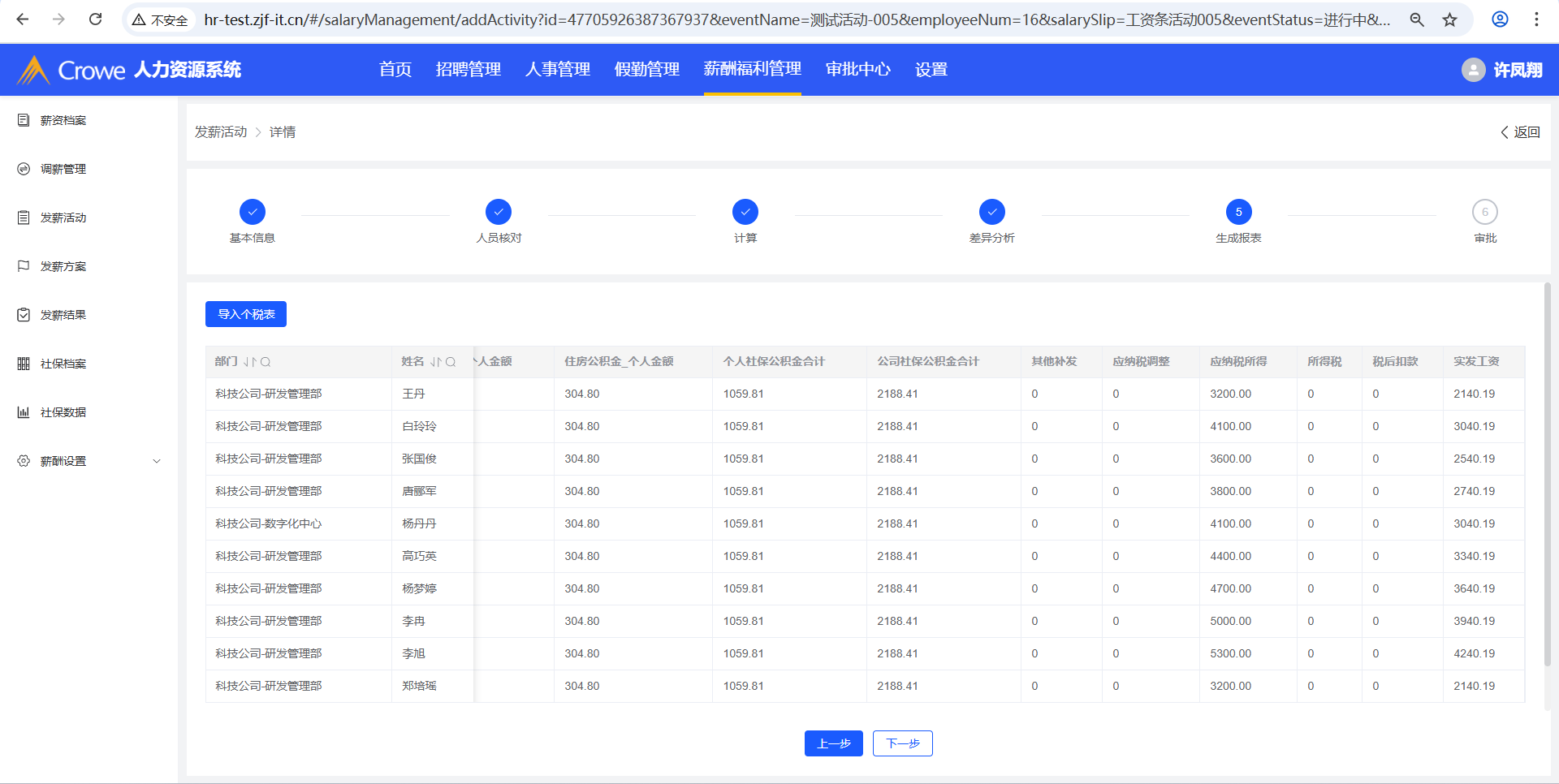This screenshot has width=1559, height=784.
Task: Click search icon in 部门 column header
Action: 266,362
